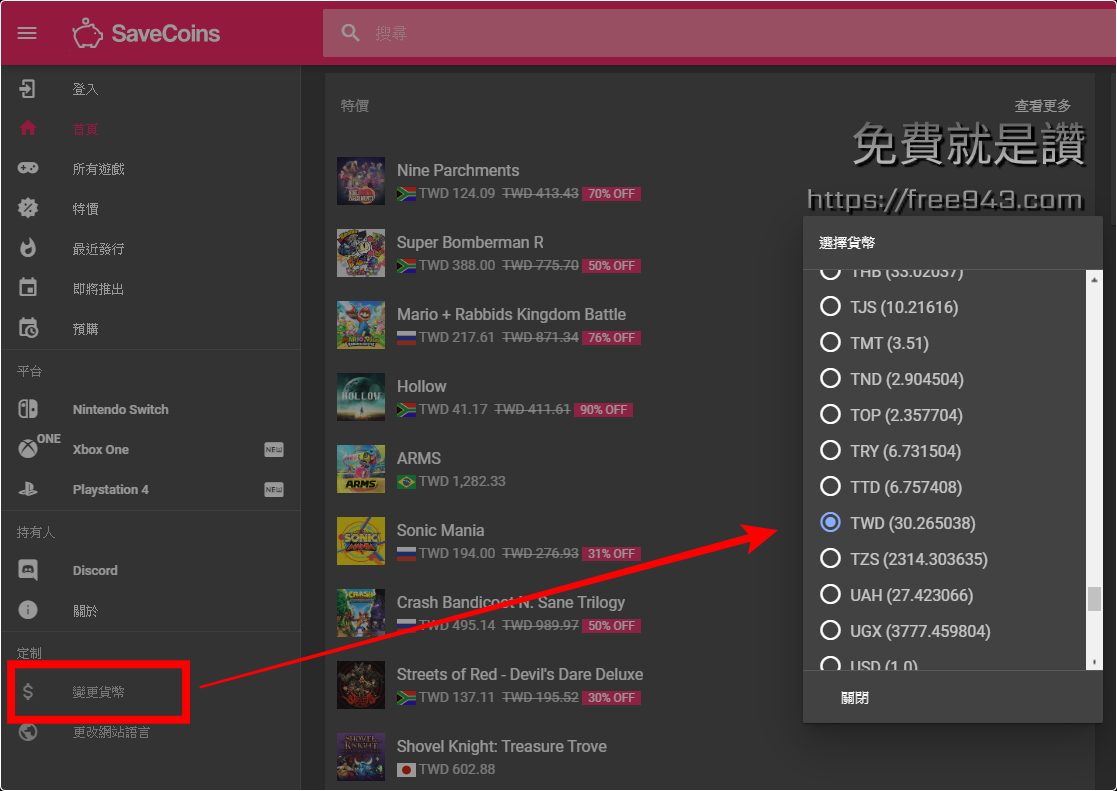Open the hamburger menu icon
1117x791 pixels.
(x=27, y=33)
